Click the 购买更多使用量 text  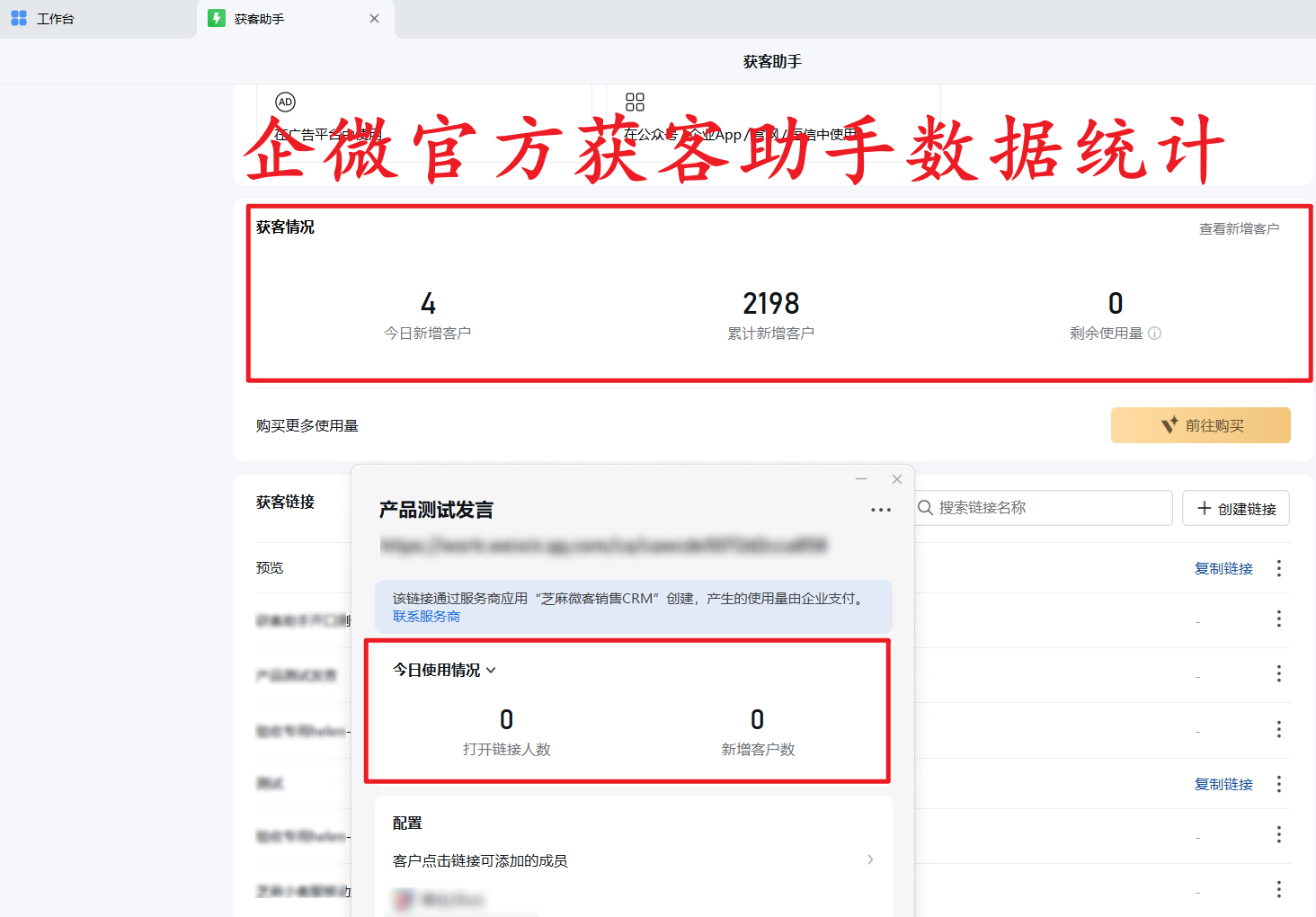307,425
